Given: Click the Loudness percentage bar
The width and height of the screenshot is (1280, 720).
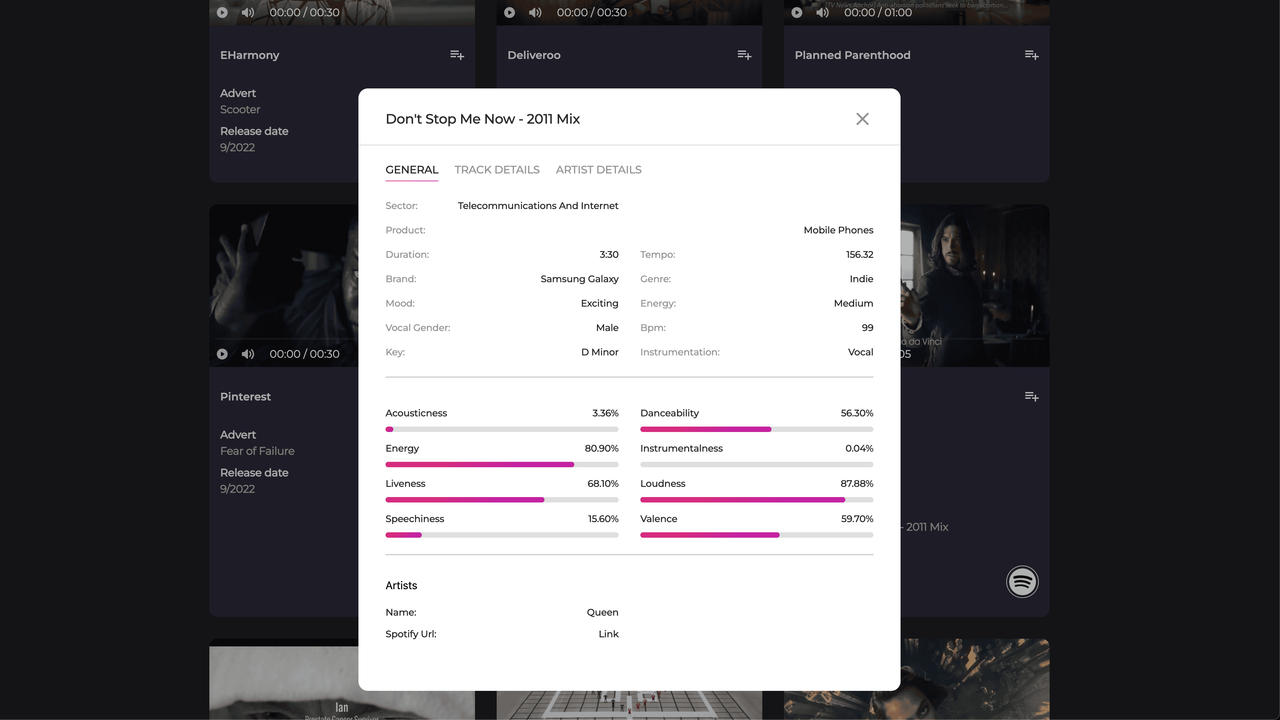Looking at the screenshot, I should point(756,500).
